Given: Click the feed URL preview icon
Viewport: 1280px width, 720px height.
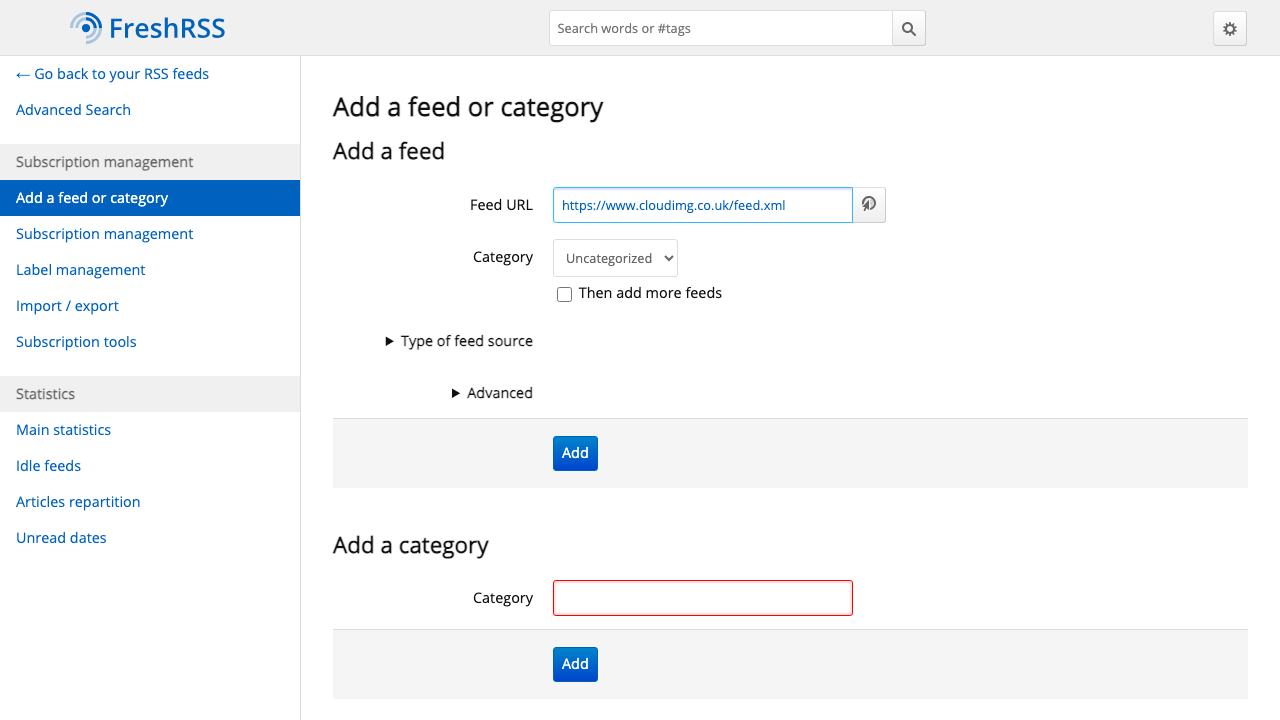Looking at the screenshot, I should (x=869, y=205).
